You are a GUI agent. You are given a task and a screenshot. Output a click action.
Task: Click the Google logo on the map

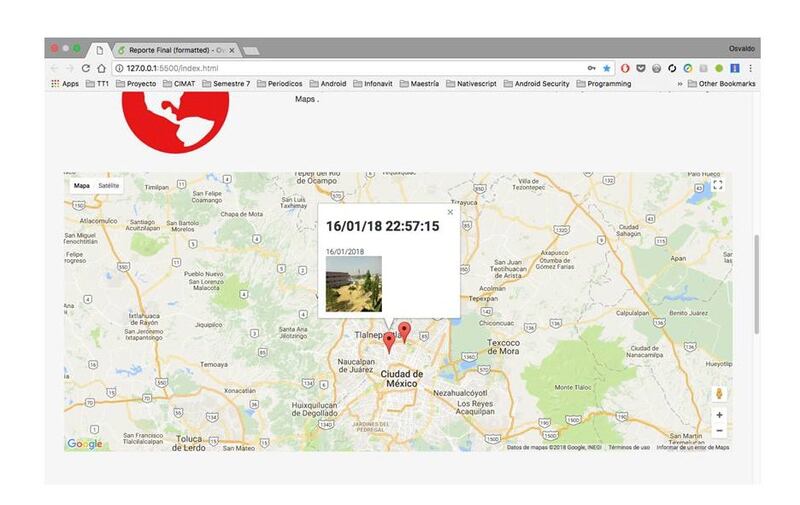(x=85, y=443)
